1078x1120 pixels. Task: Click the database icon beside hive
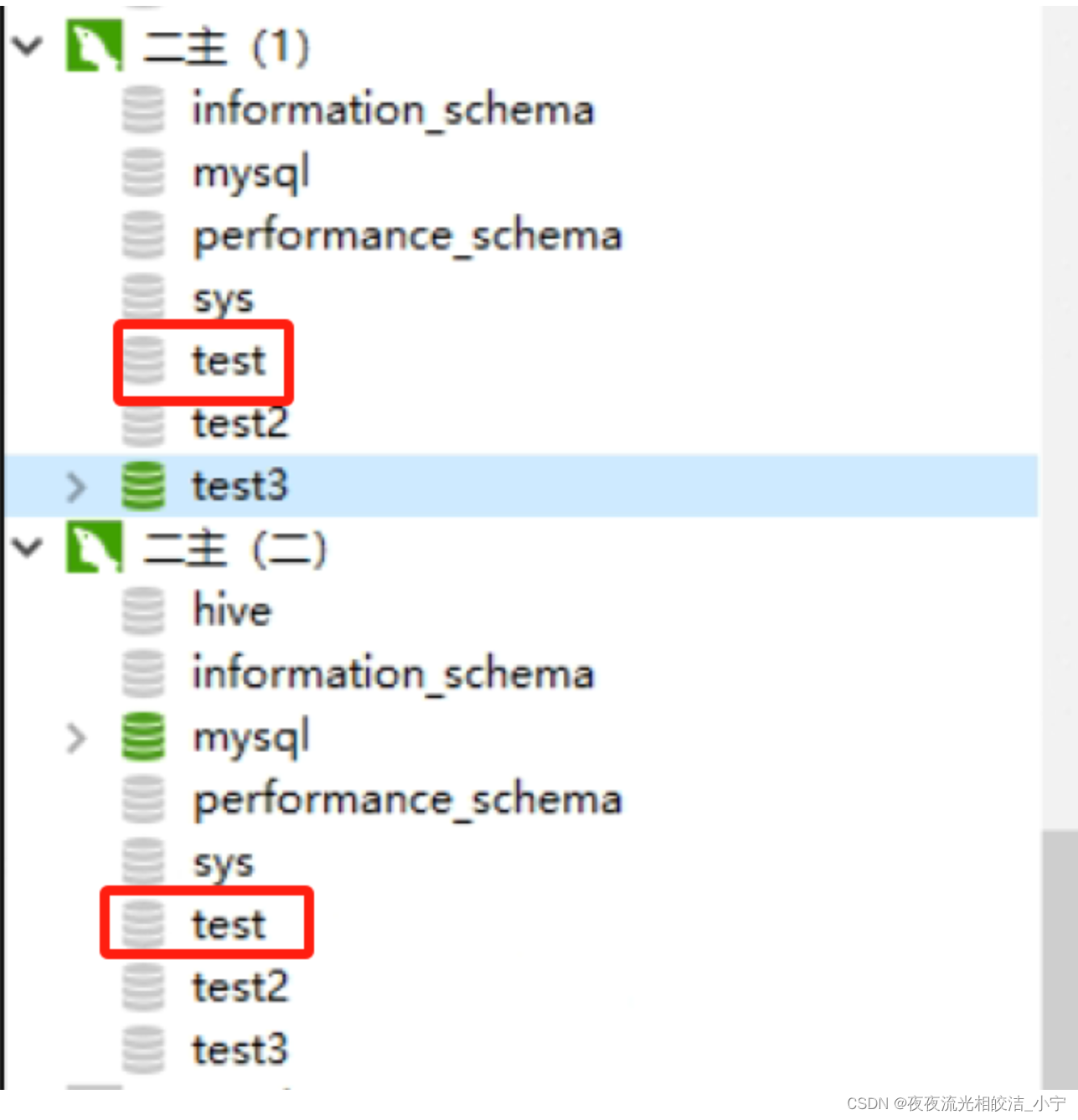[142, 611]
